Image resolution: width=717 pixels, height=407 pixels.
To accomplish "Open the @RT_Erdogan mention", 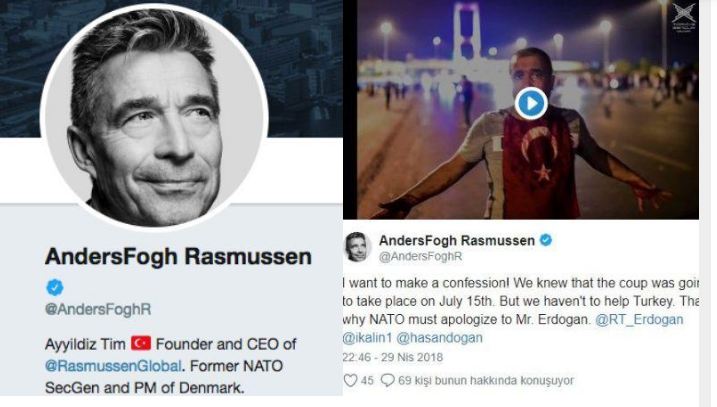I will coord(639,319).
